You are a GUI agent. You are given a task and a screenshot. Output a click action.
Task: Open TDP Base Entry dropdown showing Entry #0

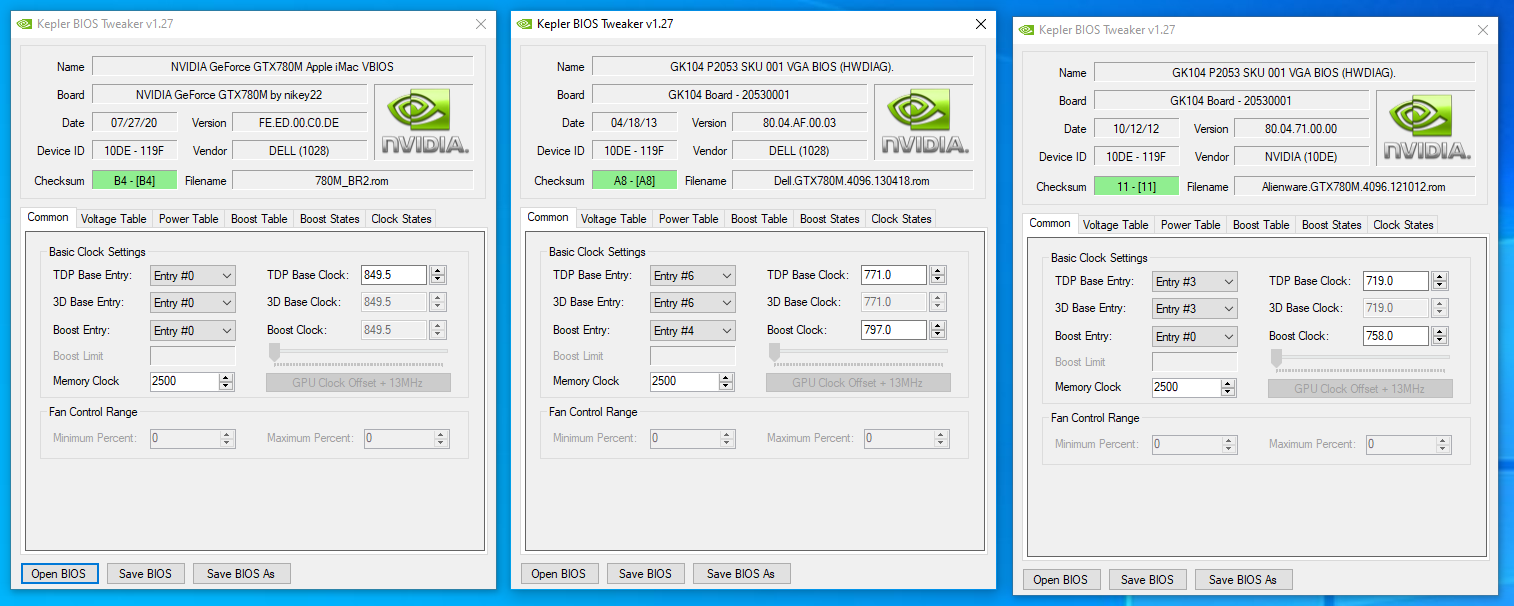pyautogui.click(x=193, y=275)
